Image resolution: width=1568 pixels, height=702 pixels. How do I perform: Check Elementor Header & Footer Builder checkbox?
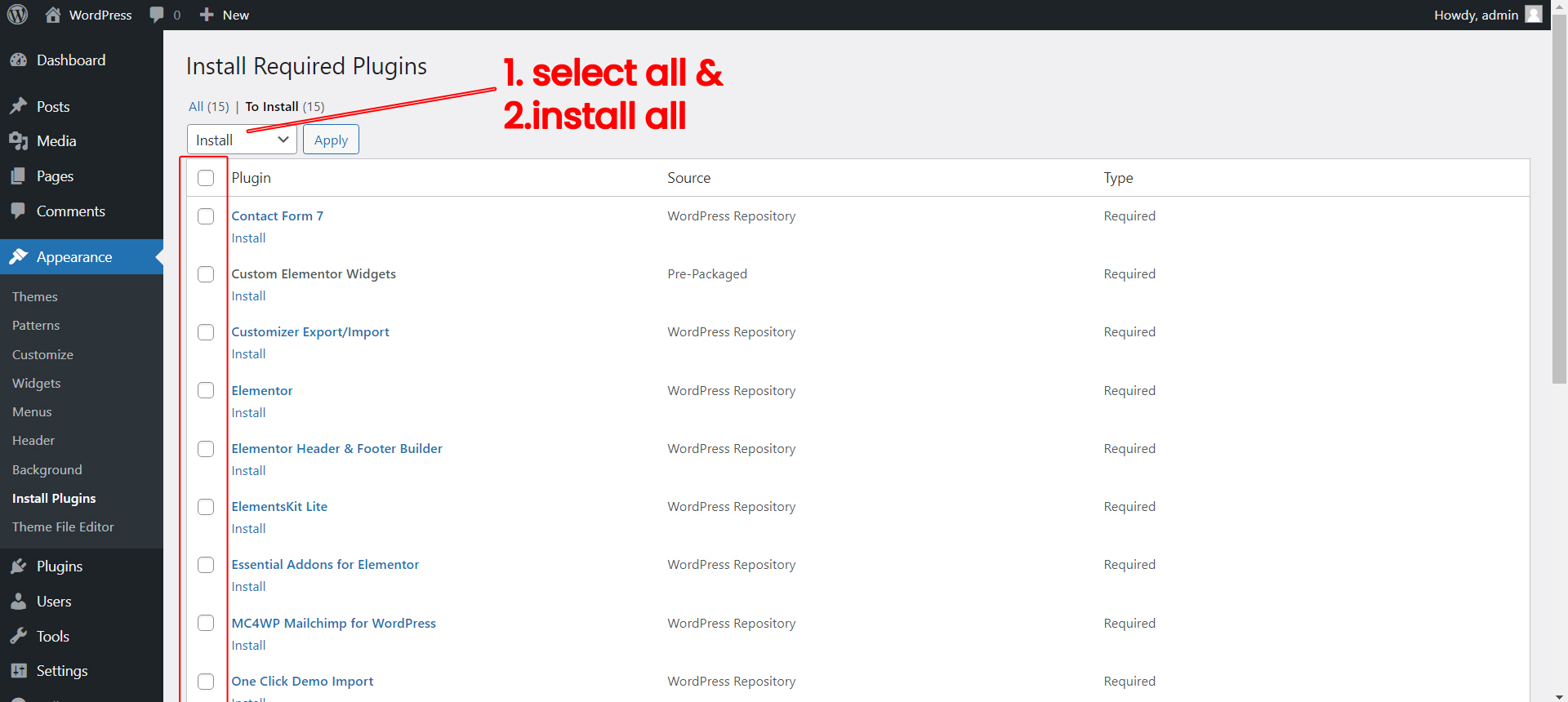coord(206,449)
